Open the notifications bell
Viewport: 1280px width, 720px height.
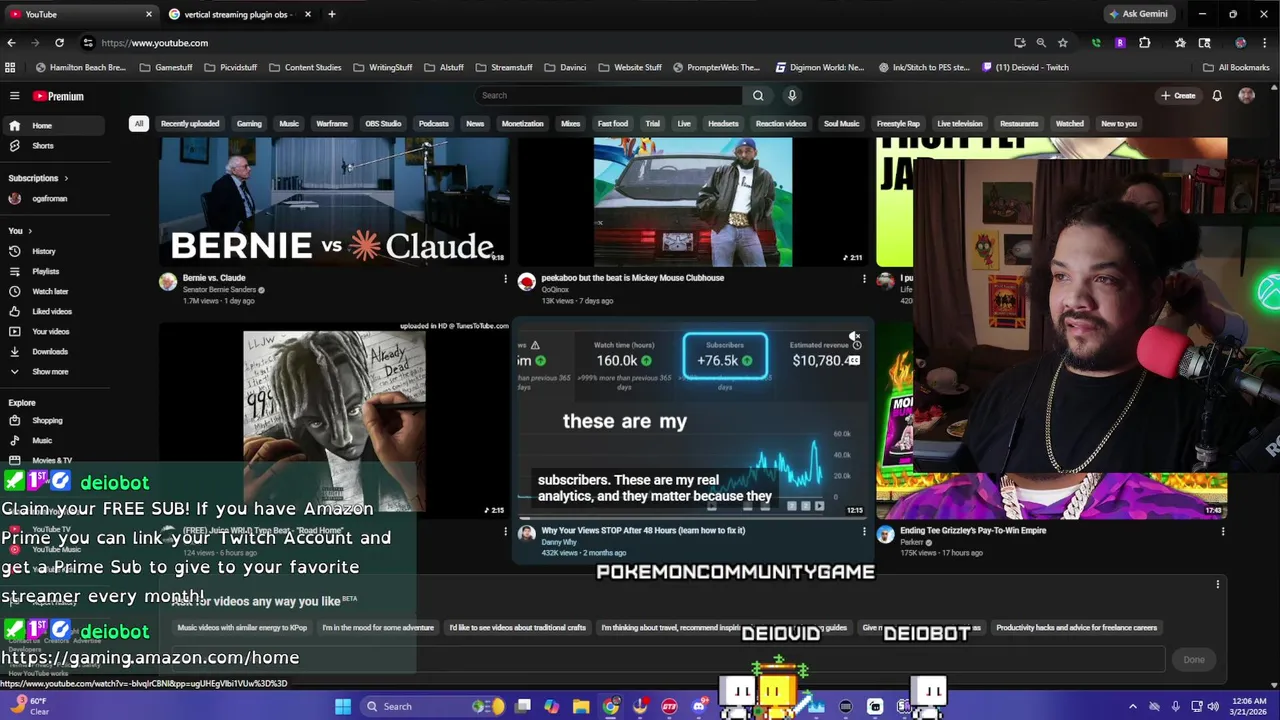(x=1217, y=96)
